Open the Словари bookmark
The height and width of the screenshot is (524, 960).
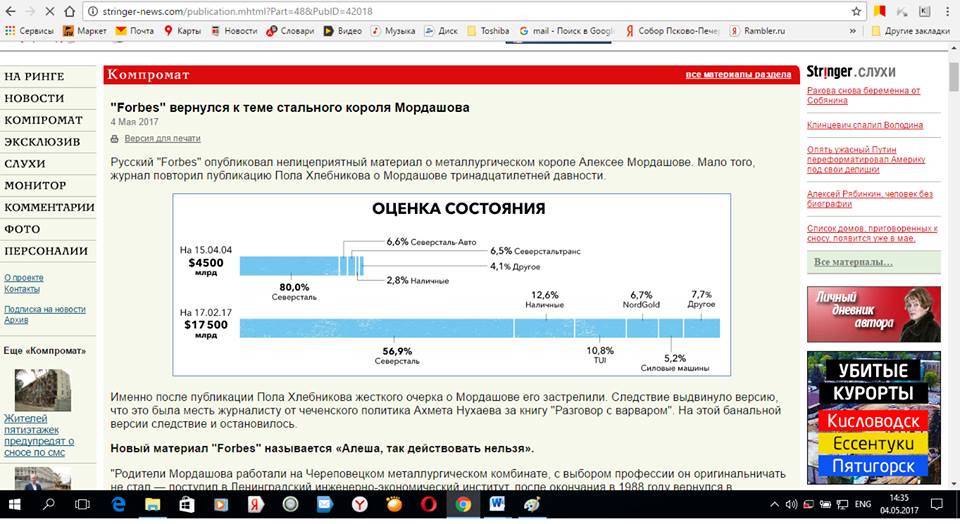point(290,31)
